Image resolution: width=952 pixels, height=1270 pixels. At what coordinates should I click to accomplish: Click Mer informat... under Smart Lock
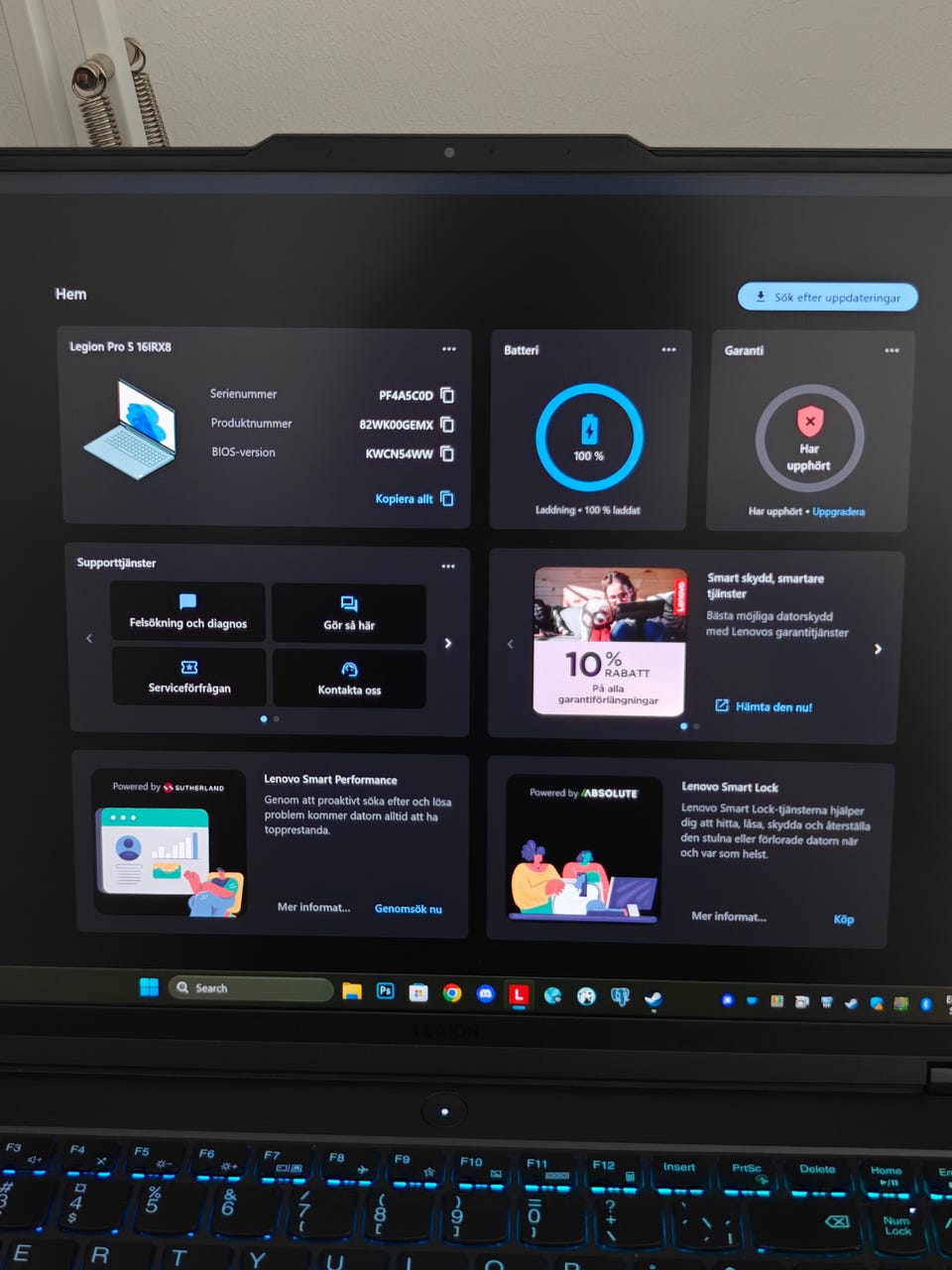pyautogui.click(x=729, y=917)
